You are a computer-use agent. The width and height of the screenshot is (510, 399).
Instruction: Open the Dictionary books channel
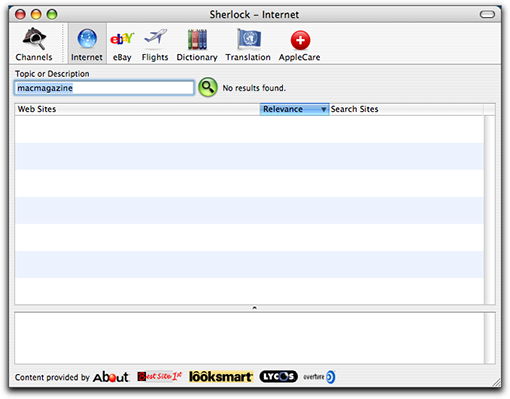[197, 44]
